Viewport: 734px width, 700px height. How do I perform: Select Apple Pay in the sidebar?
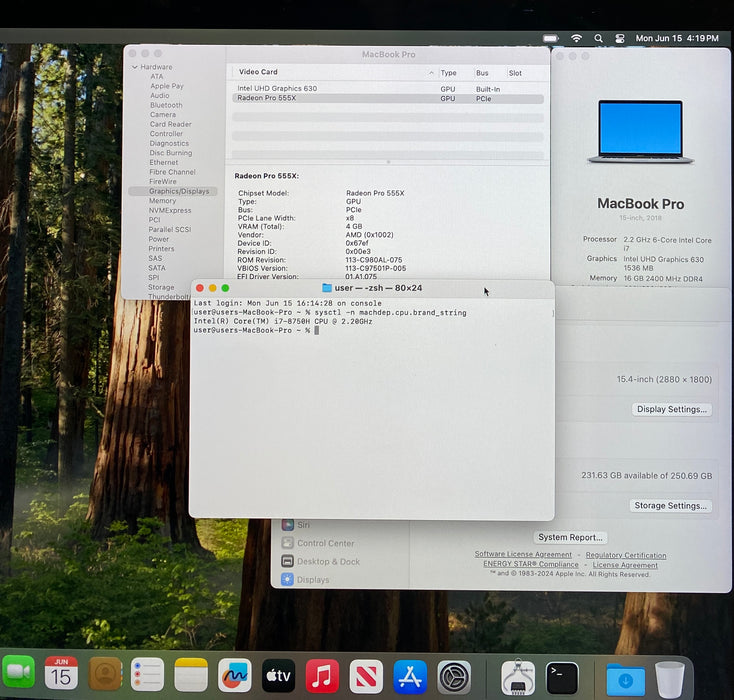[167, 86]
